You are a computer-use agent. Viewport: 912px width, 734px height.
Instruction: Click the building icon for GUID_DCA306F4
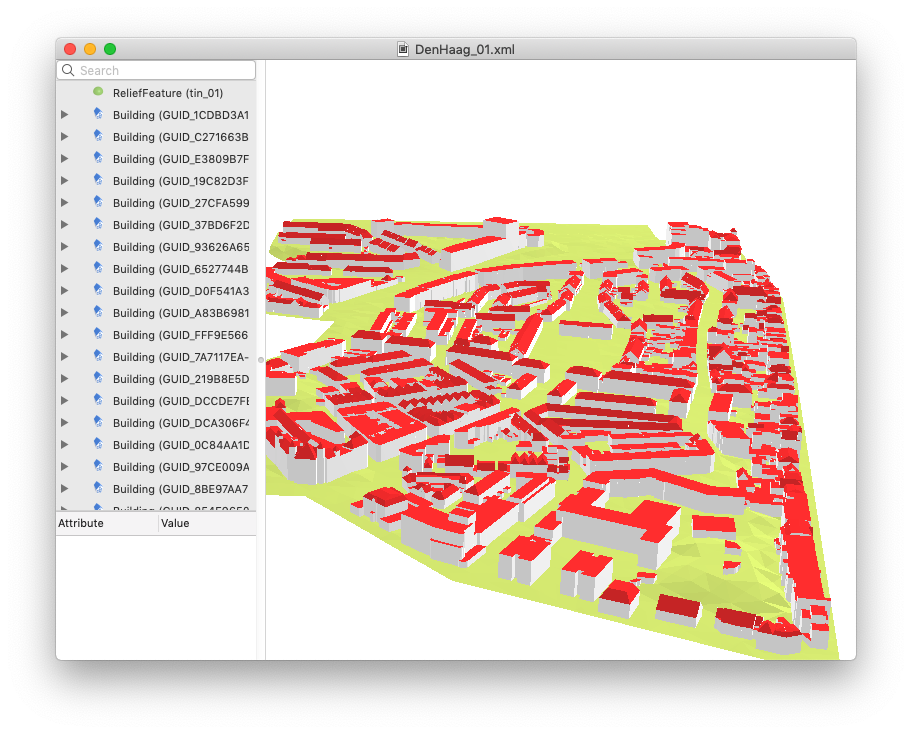pyautogui.click(x=98, y=423)
